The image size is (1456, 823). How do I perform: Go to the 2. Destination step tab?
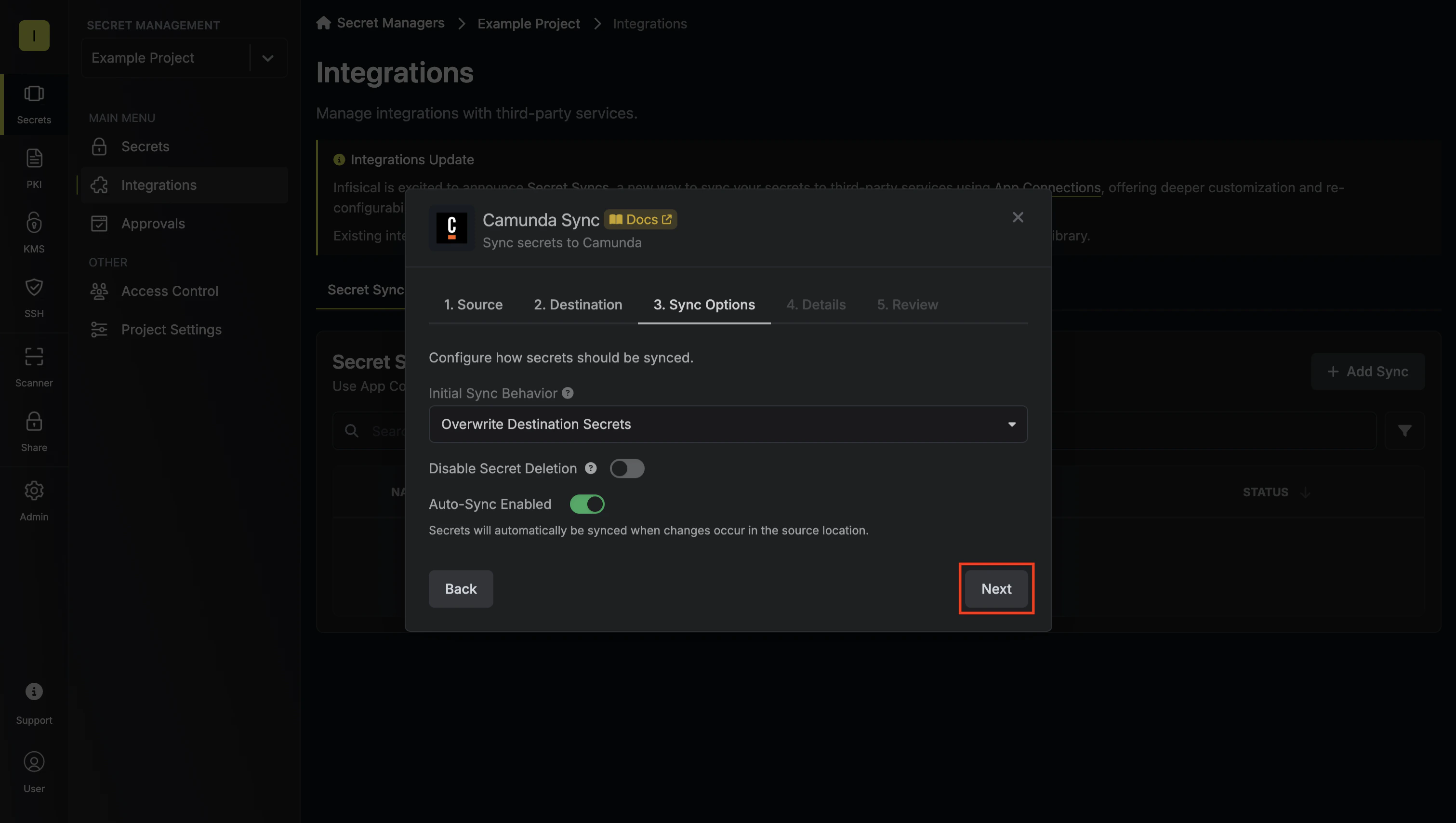click(x=578, y=305)
